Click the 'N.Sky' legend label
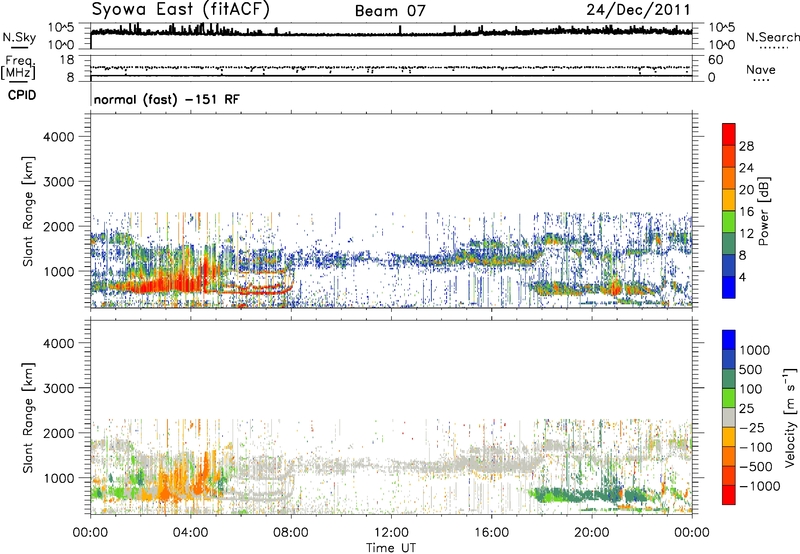Viewport: 800px width, 554px height. coord(19,37)
